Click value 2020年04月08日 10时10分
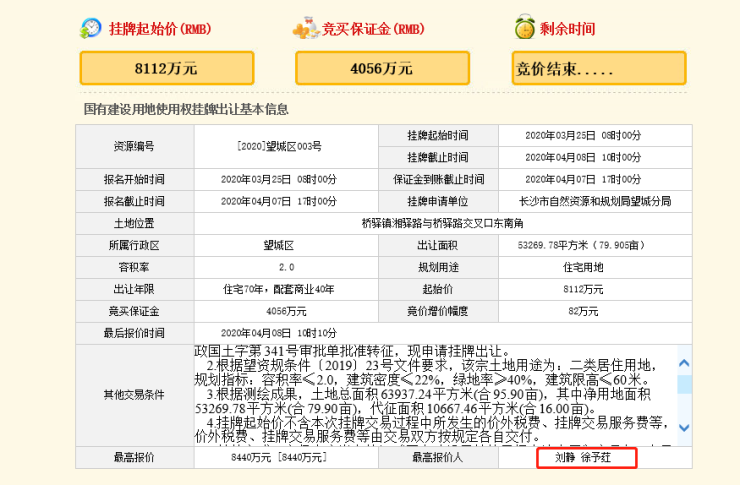Viewport: 740px width, 485px height. coord(279,333)
